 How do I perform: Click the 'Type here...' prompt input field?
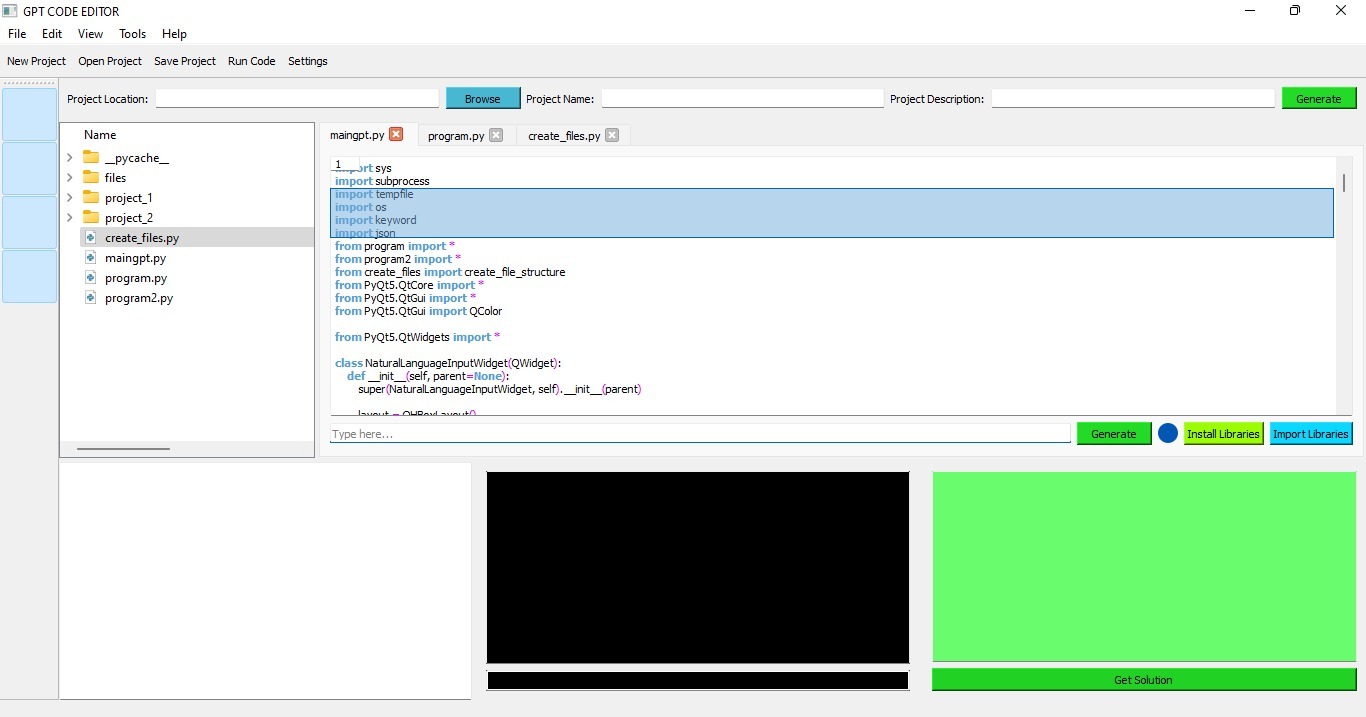(x=700, y=434)
